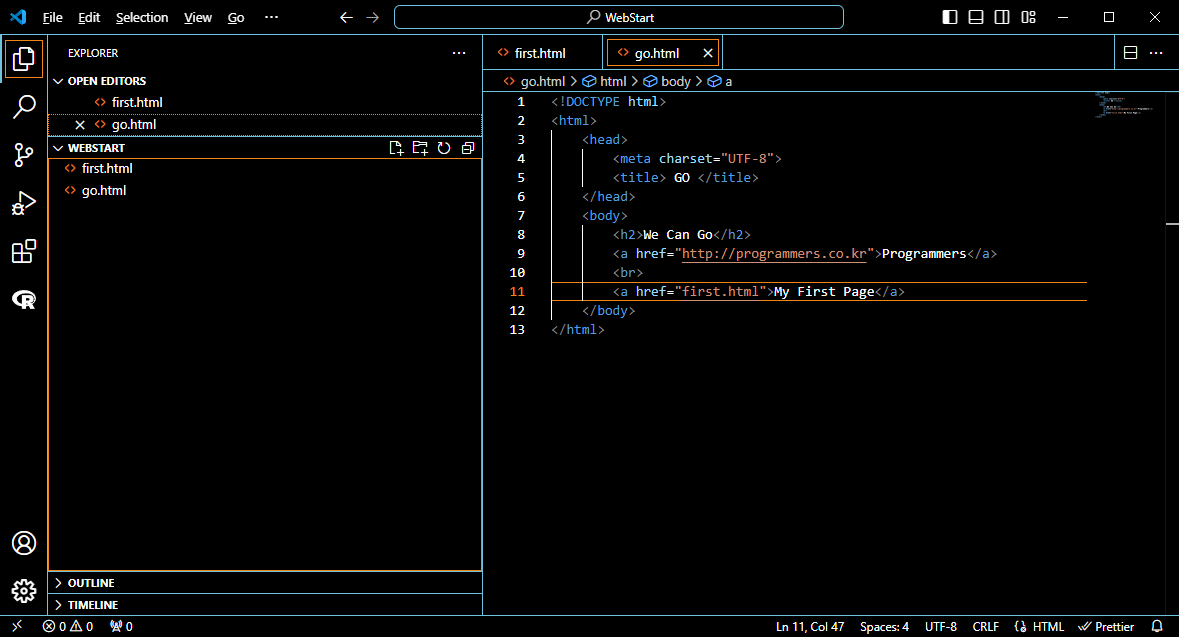Viewport: 1179px width, 637px height.
Task: Change HTML language mode in status bar
Action: tap(1048, 626)
